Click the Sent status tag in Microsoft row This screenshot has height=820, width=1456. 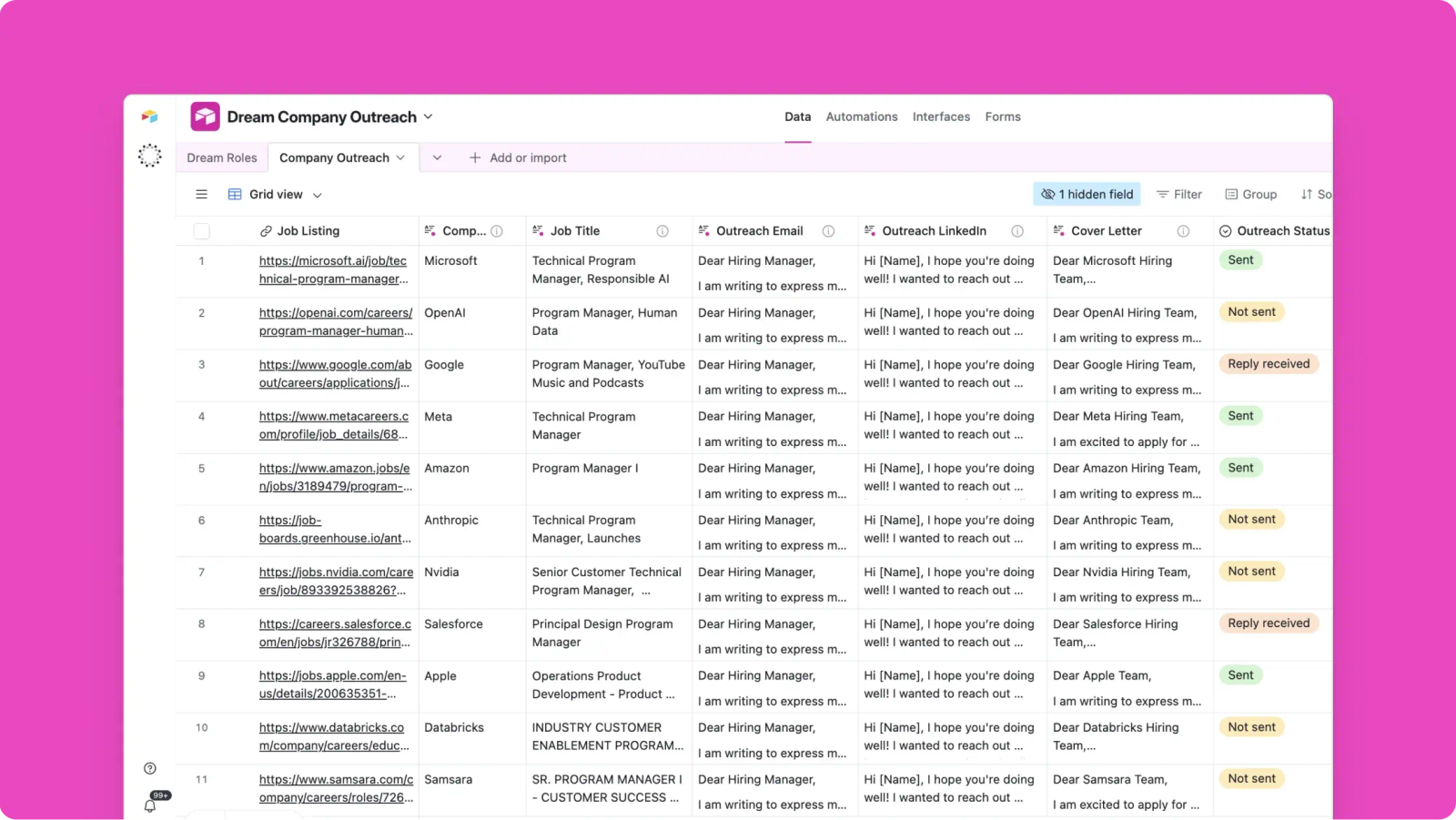point(1240,259)
